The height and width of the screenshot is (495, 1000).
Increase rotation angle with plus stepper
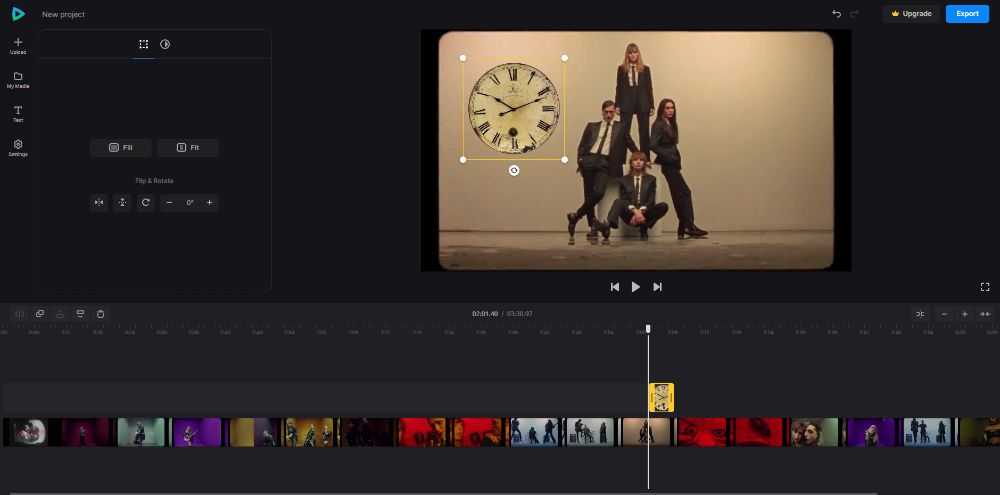pyautogui.click(x=209, y=203)
